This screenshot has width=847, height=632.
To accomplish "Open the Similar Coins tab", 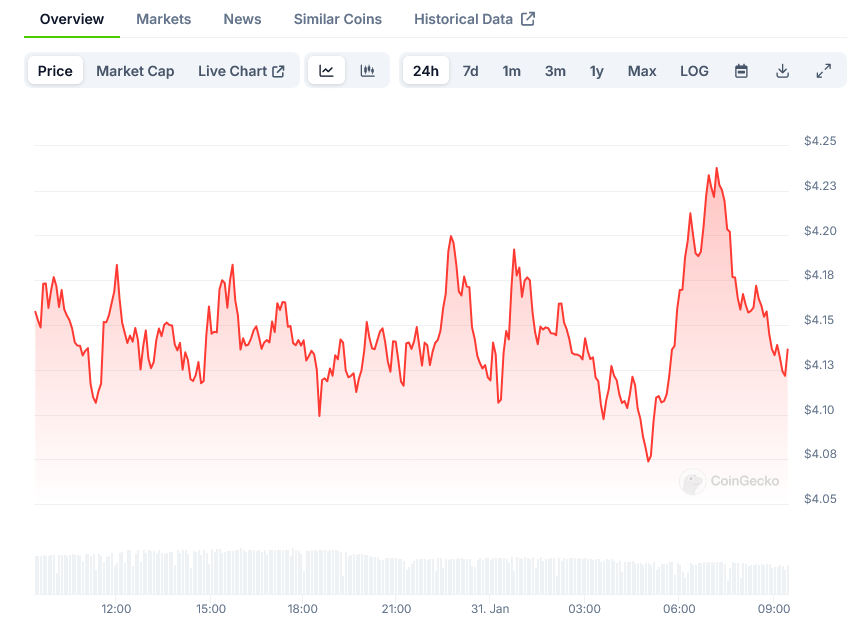I will [x=337, y=19].
